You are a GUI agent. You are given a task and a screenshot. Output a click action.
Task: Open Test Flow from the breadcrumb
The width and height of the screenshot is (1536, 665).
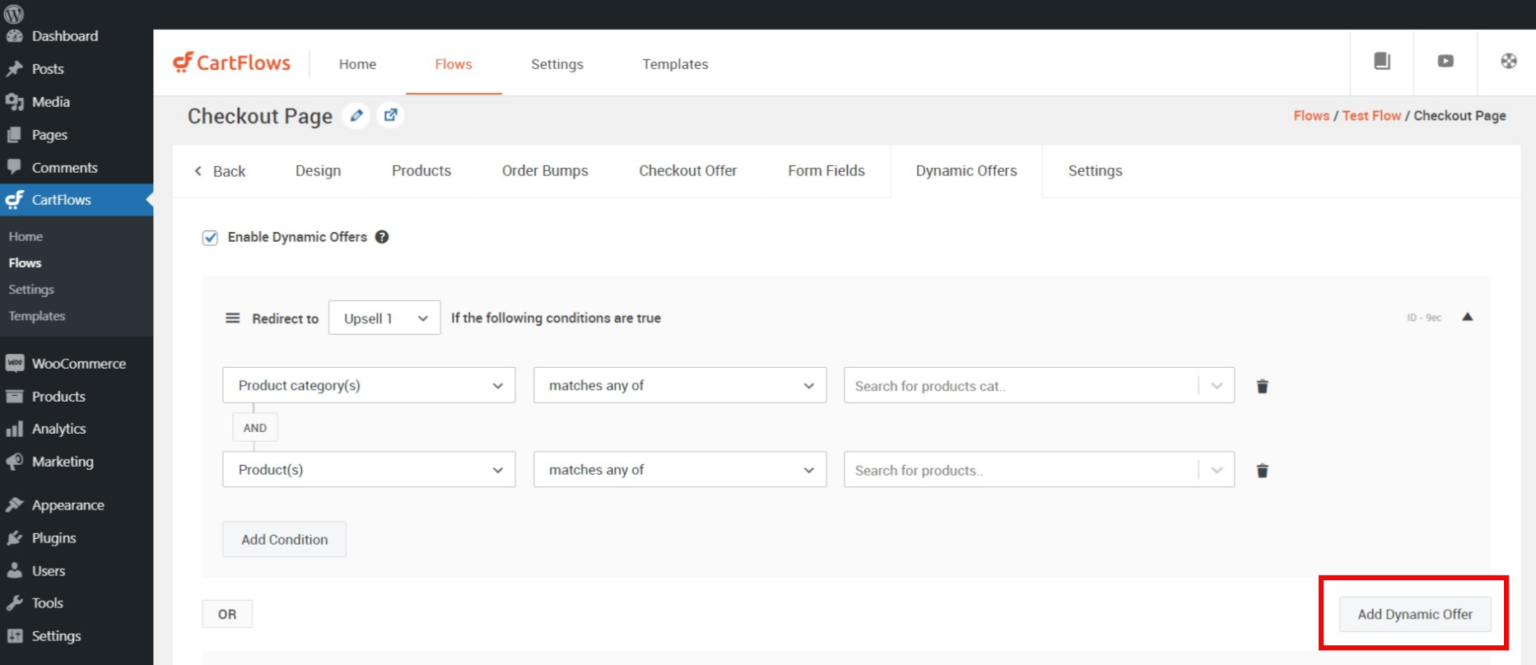click(1371, 115)
